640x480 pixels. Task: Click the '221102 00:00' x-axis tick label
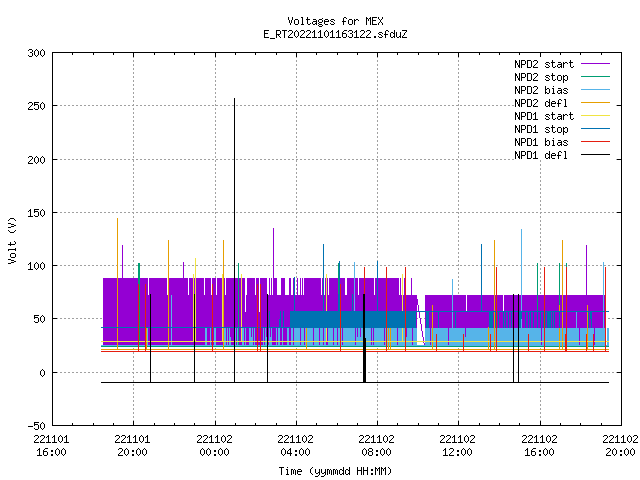pos(214,446)
